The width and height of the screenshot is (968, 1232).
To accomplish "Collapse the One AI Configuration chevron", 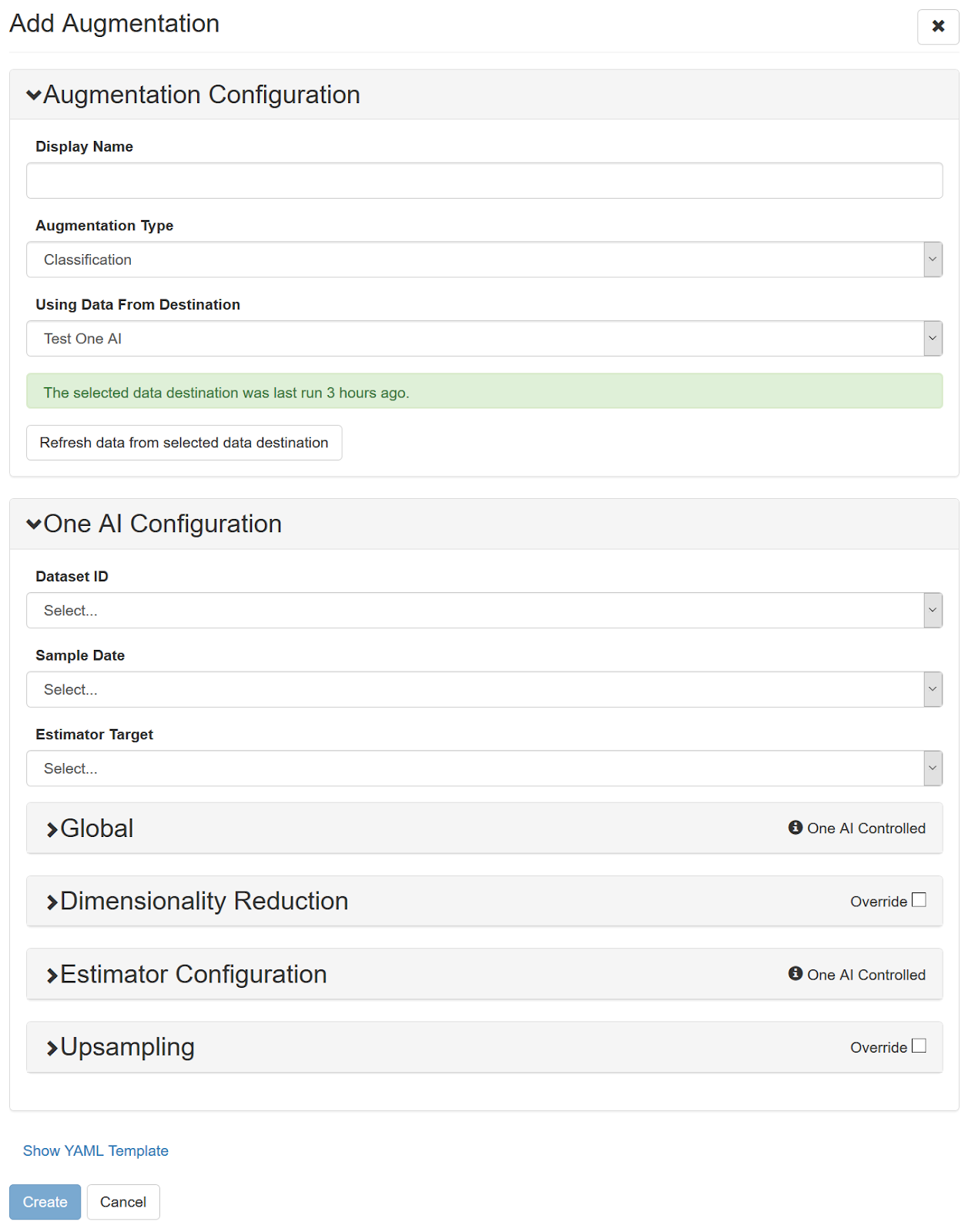I will 34,524.
